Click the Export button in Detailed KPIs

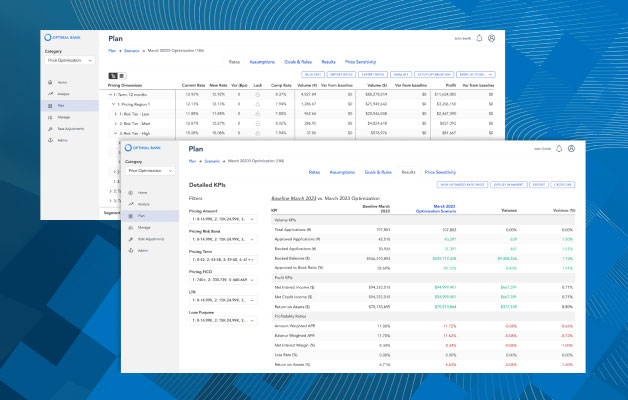(540, 185)
